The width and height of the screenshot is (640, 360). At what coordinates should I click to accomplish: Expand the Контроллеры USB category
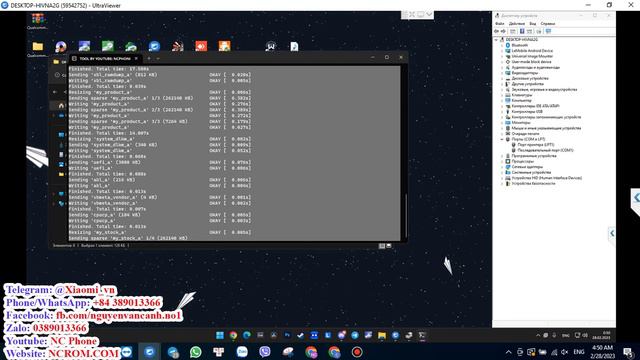point(502,111)
